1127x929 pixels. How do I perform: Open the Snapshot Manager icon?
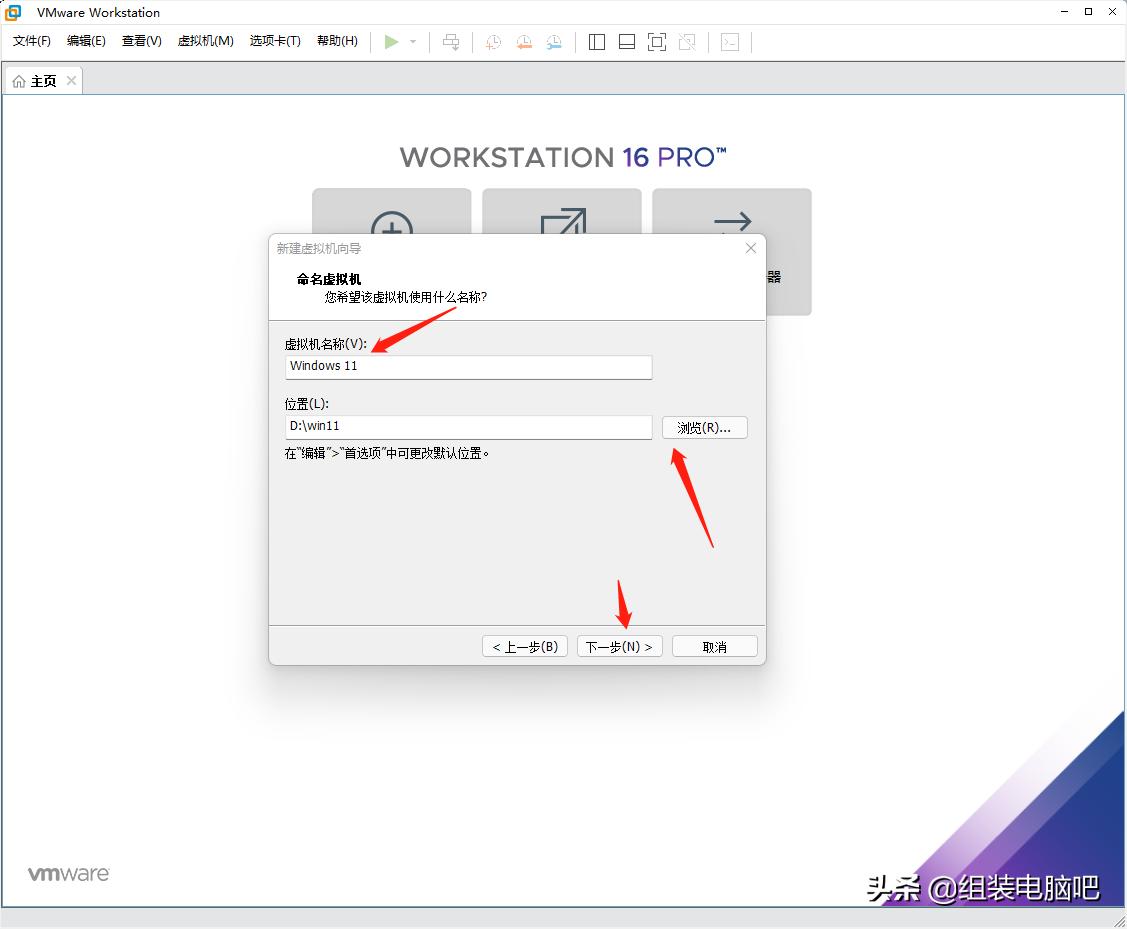click(x=553, y=41)
